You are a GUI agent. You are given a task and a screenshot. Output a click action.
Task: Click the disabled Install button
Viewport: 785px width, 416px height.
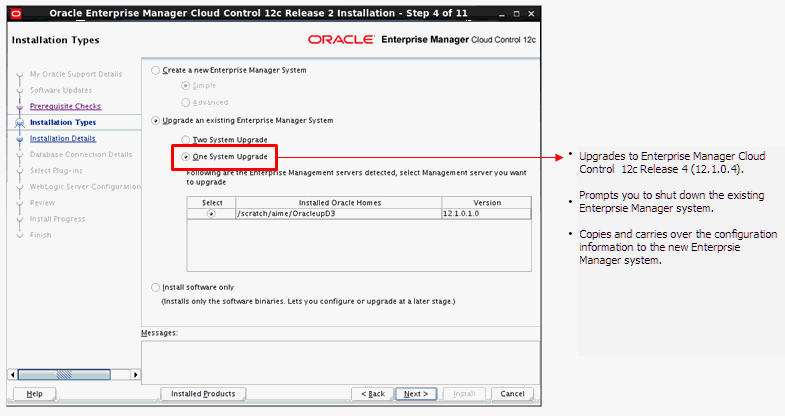click(x=464, y=394)
